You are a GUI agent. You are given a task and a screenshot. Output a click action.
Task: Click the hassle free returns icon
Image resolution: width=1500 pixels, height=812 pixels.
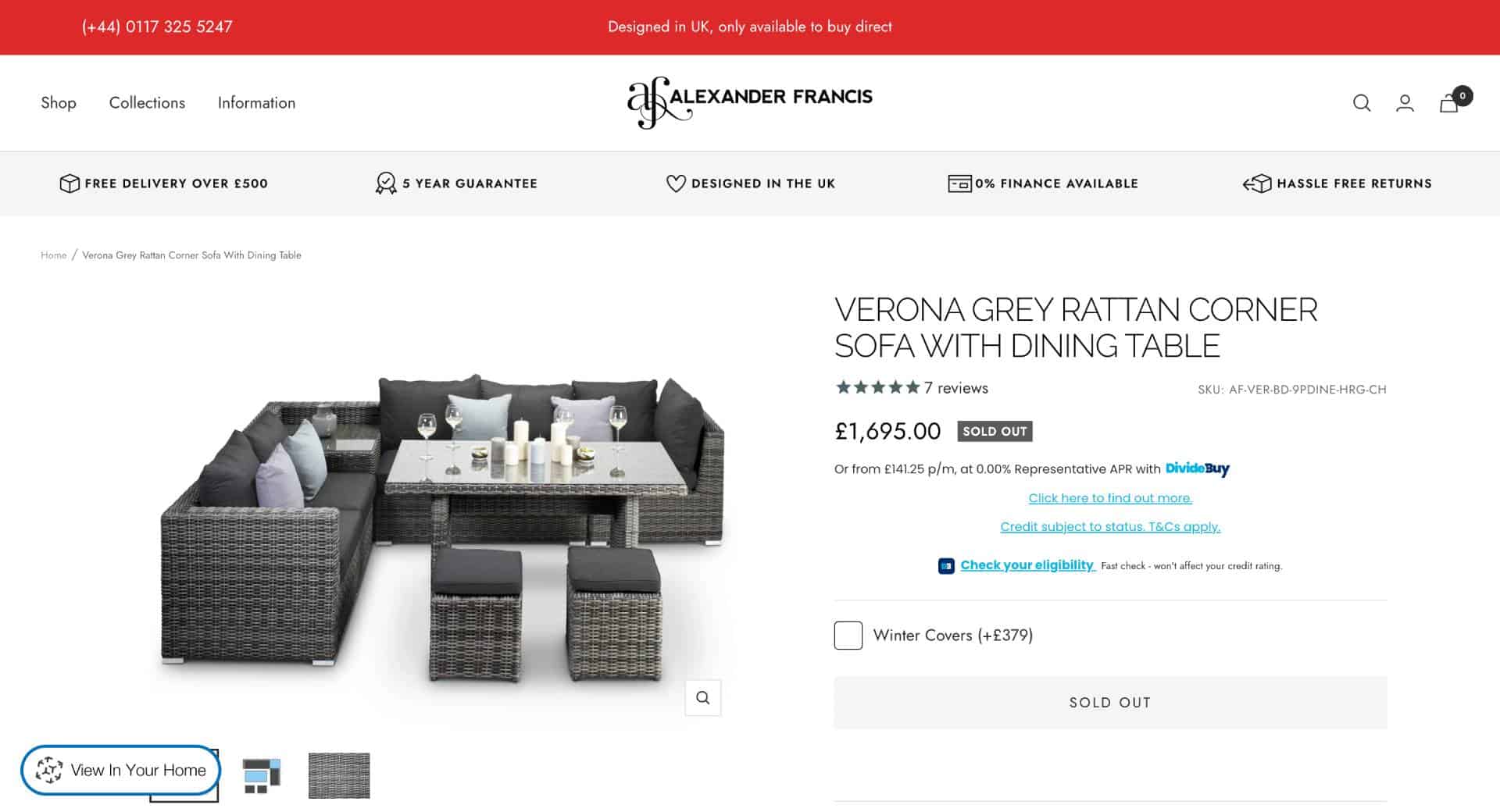click(x=1257, y=183)
